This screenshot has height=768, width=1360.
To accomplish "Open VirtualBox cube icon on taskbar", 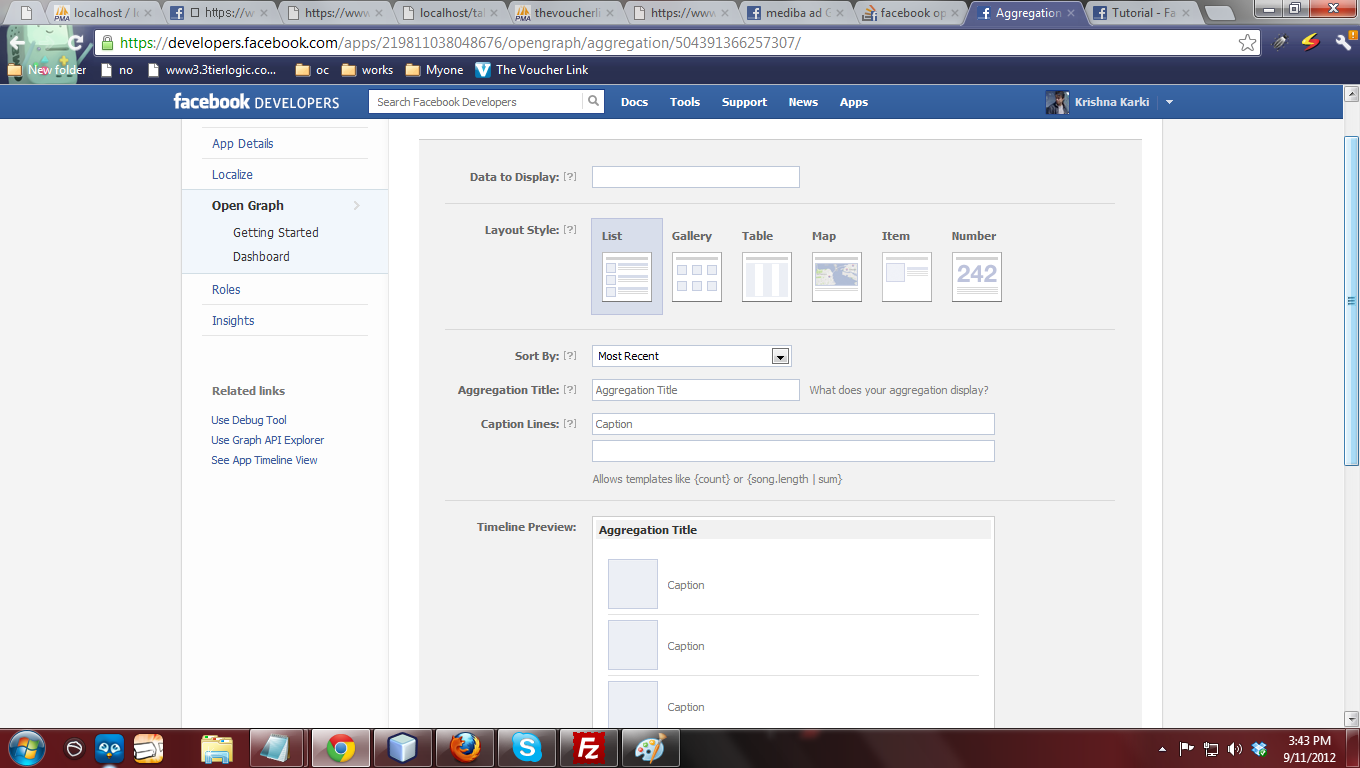I will pos(402,748).
